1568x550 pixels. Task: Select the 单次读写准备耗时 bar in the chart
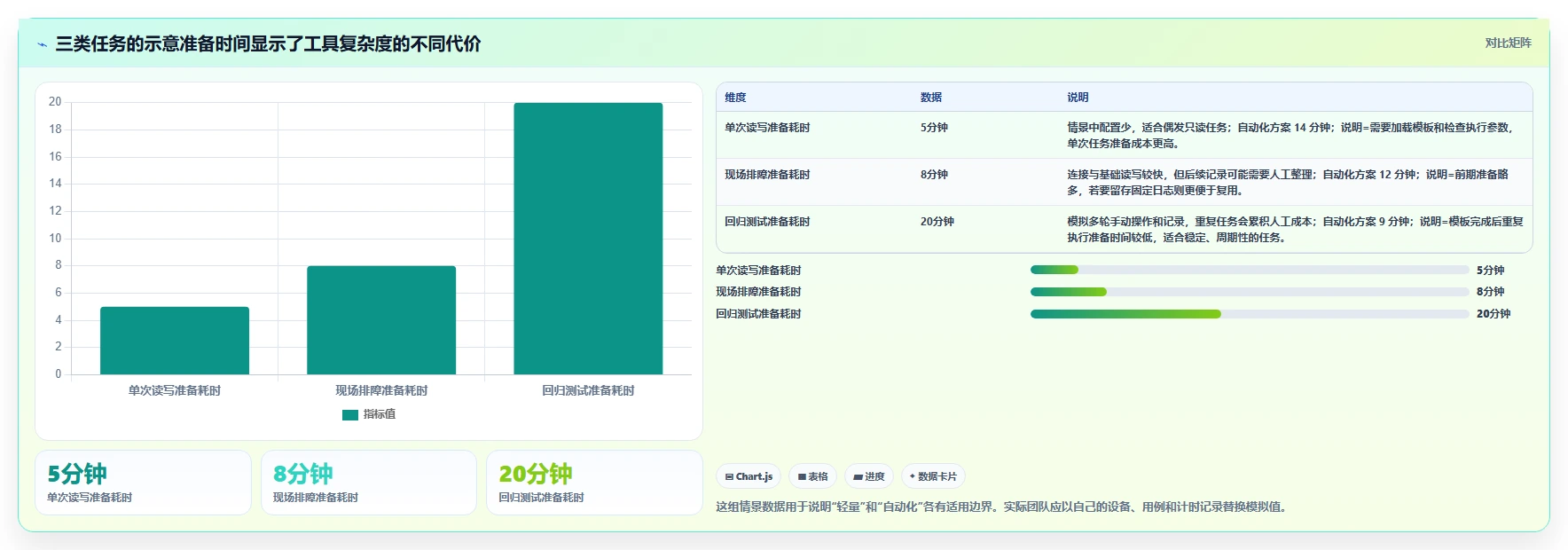(175, 341)
